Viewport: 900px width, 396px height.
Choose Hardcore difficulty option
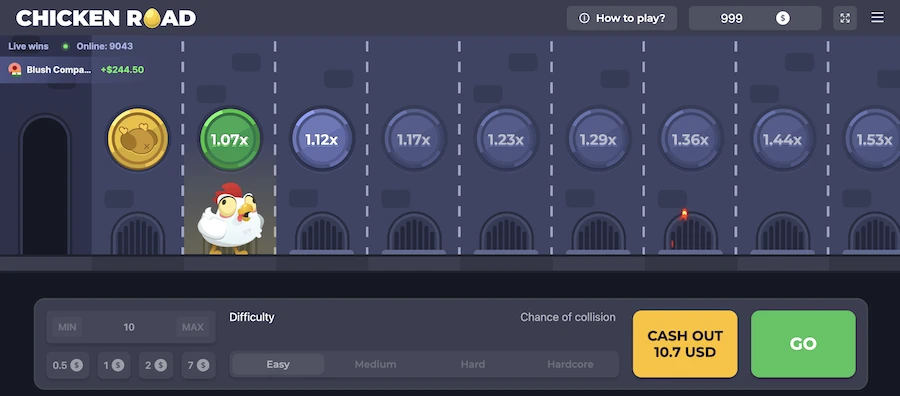point(570,364)
